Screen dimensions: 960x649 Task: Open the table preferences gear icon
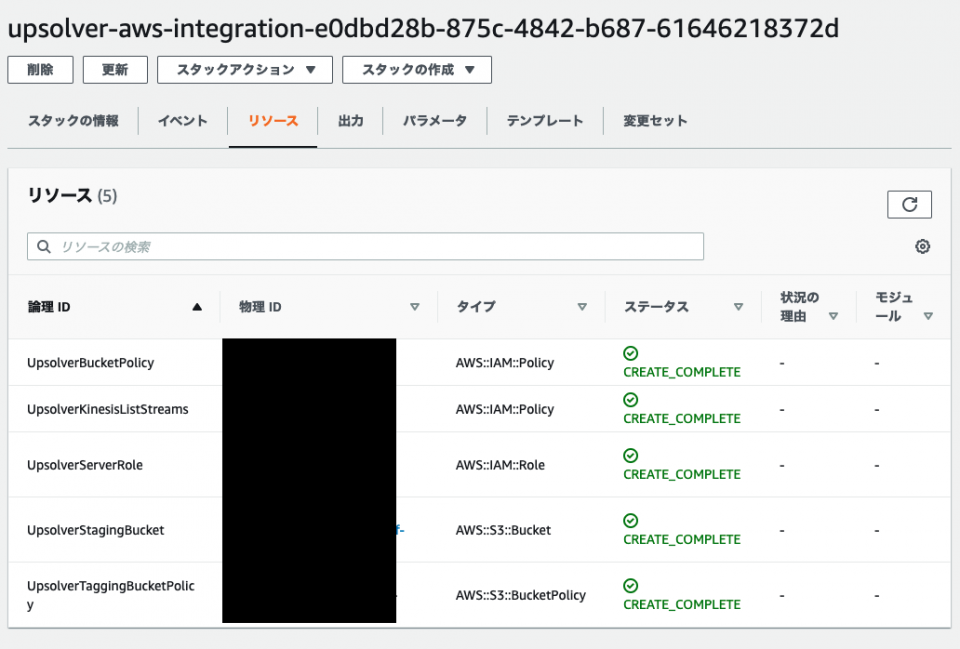[922, 246]
